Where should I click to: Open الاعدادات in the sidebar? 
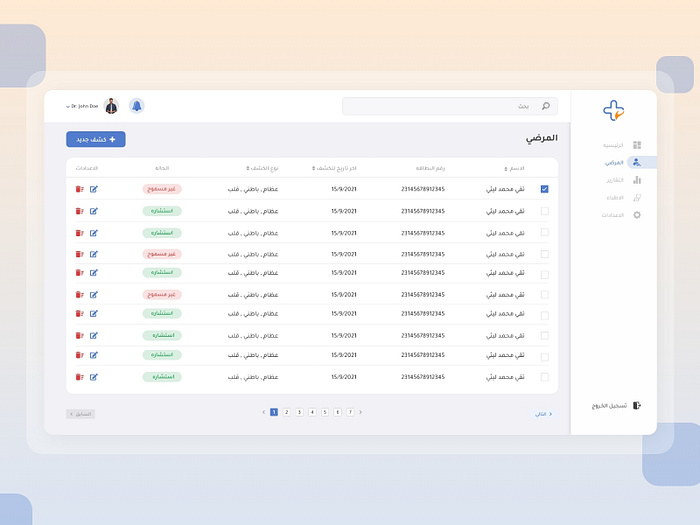coord(621,215)
